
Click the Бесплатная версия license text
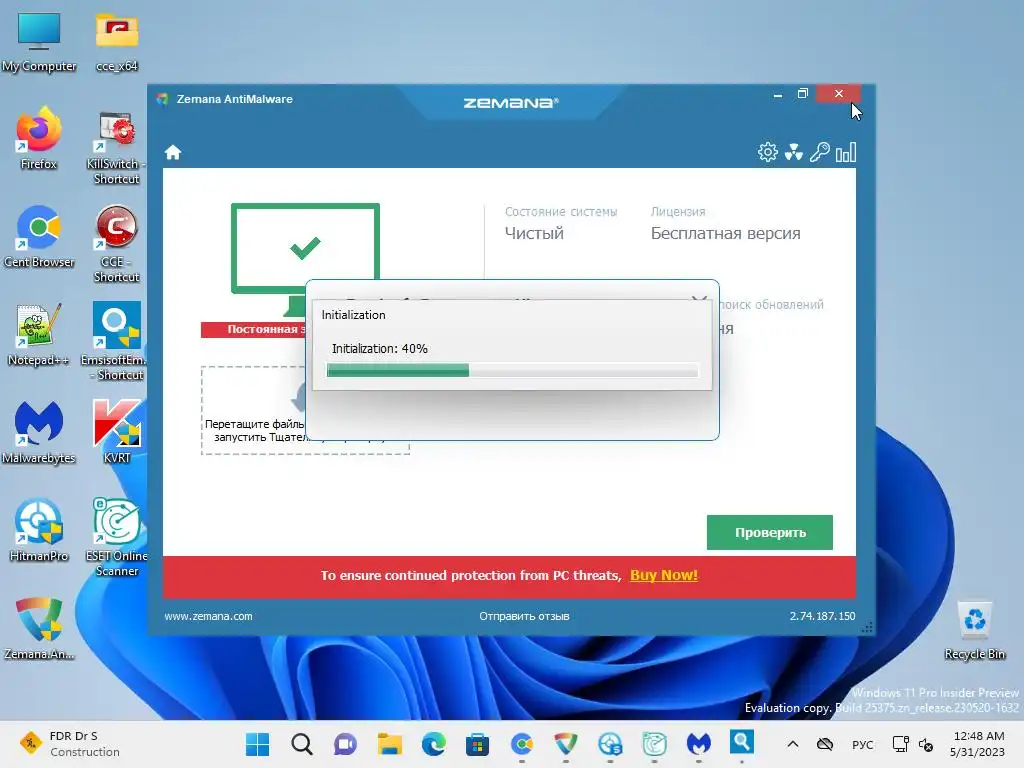[725, 233]
